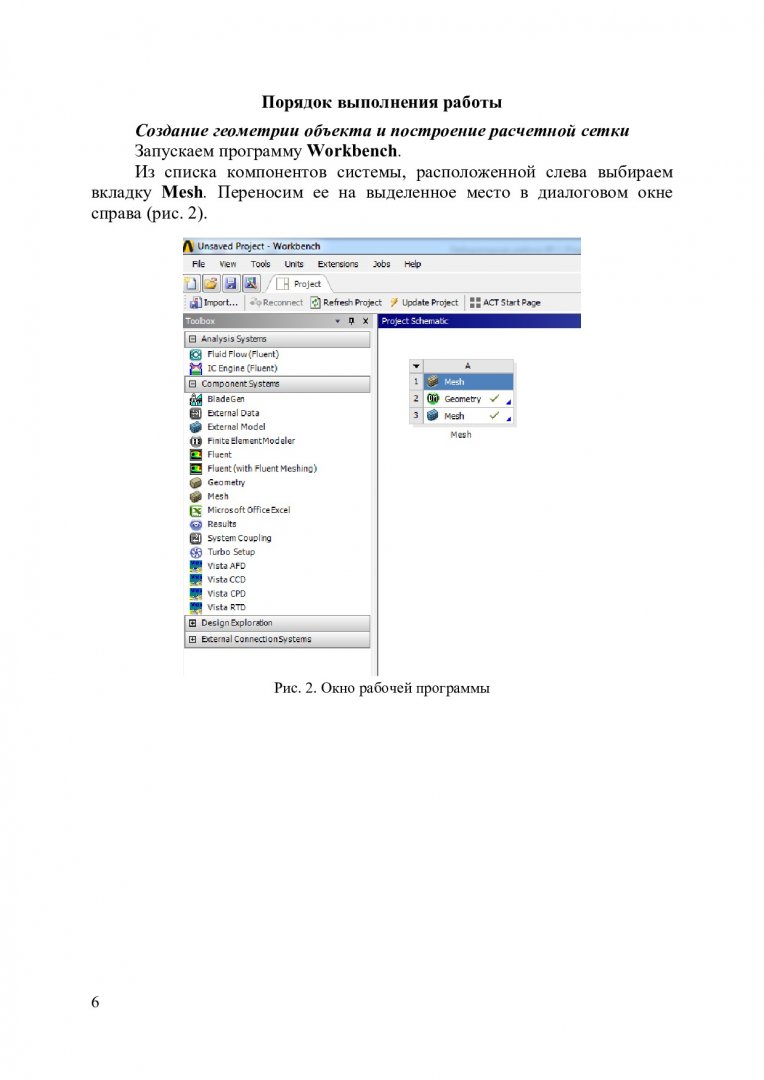Select Mesh in the Component Systems list
The image size is (764, 1080).
tap(218, 497)
